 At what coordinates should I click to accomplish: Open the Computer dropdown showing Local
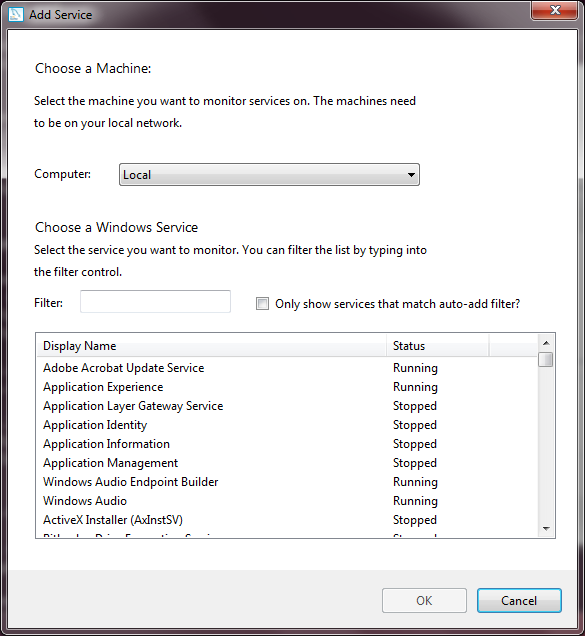point(269,175)
